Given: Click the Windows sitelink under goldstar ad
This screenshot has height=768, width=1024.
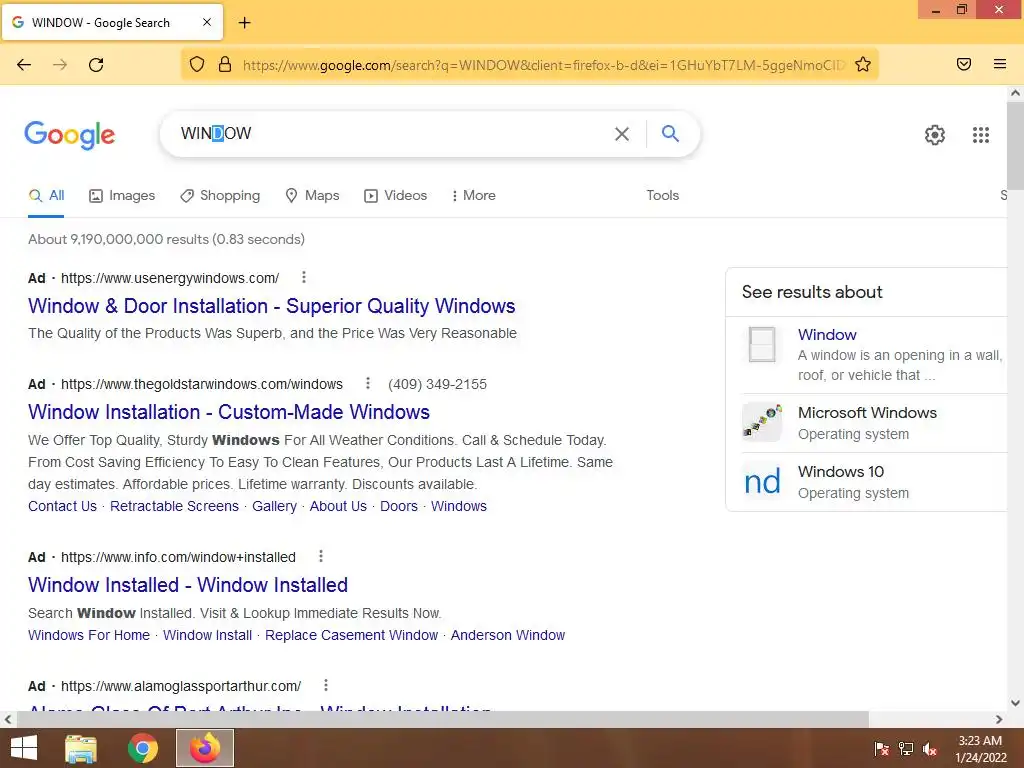Looking at the screenshot, I should [458, 506].
